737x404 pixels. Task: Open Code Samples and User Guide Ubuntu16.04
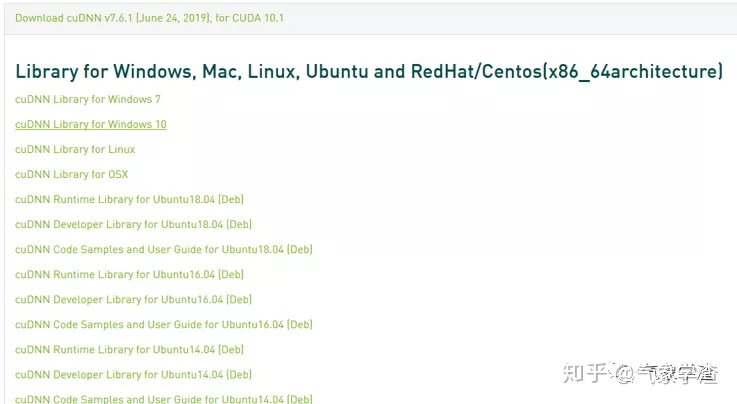click(x=164, y=325)
